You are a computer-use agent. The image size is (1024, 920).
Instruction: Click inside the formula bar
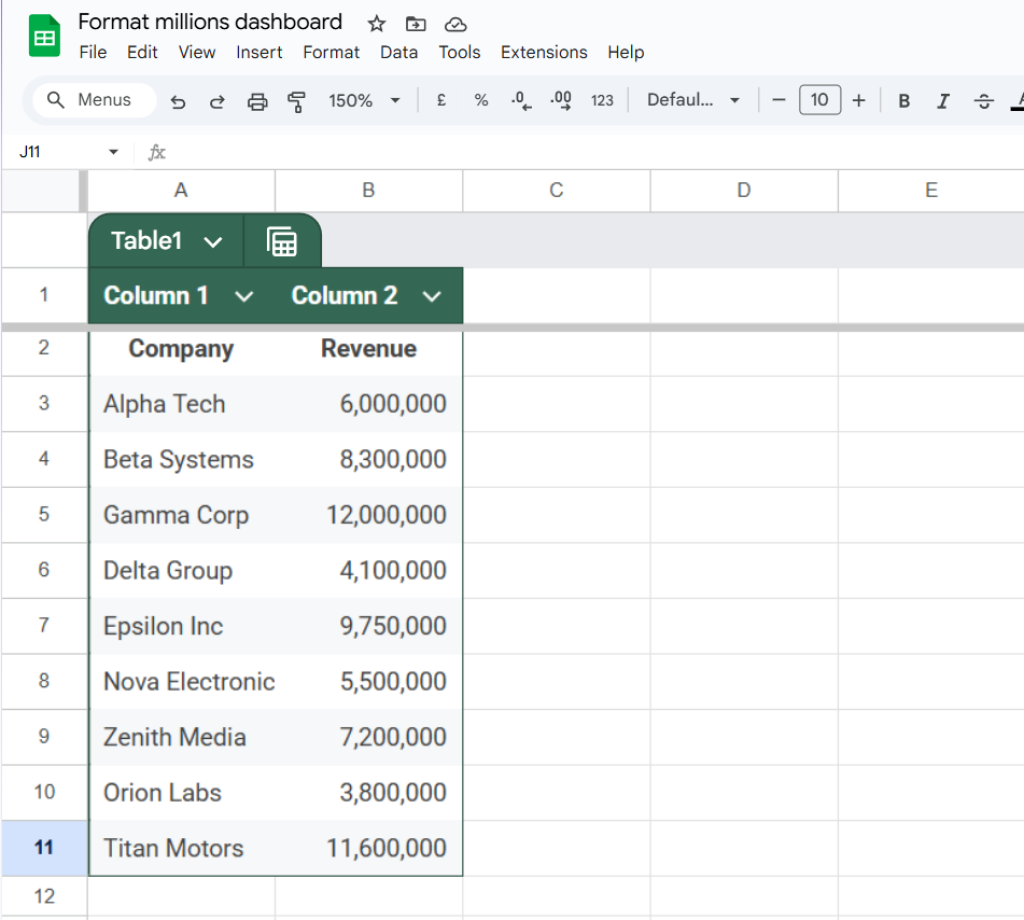point(400,151)
